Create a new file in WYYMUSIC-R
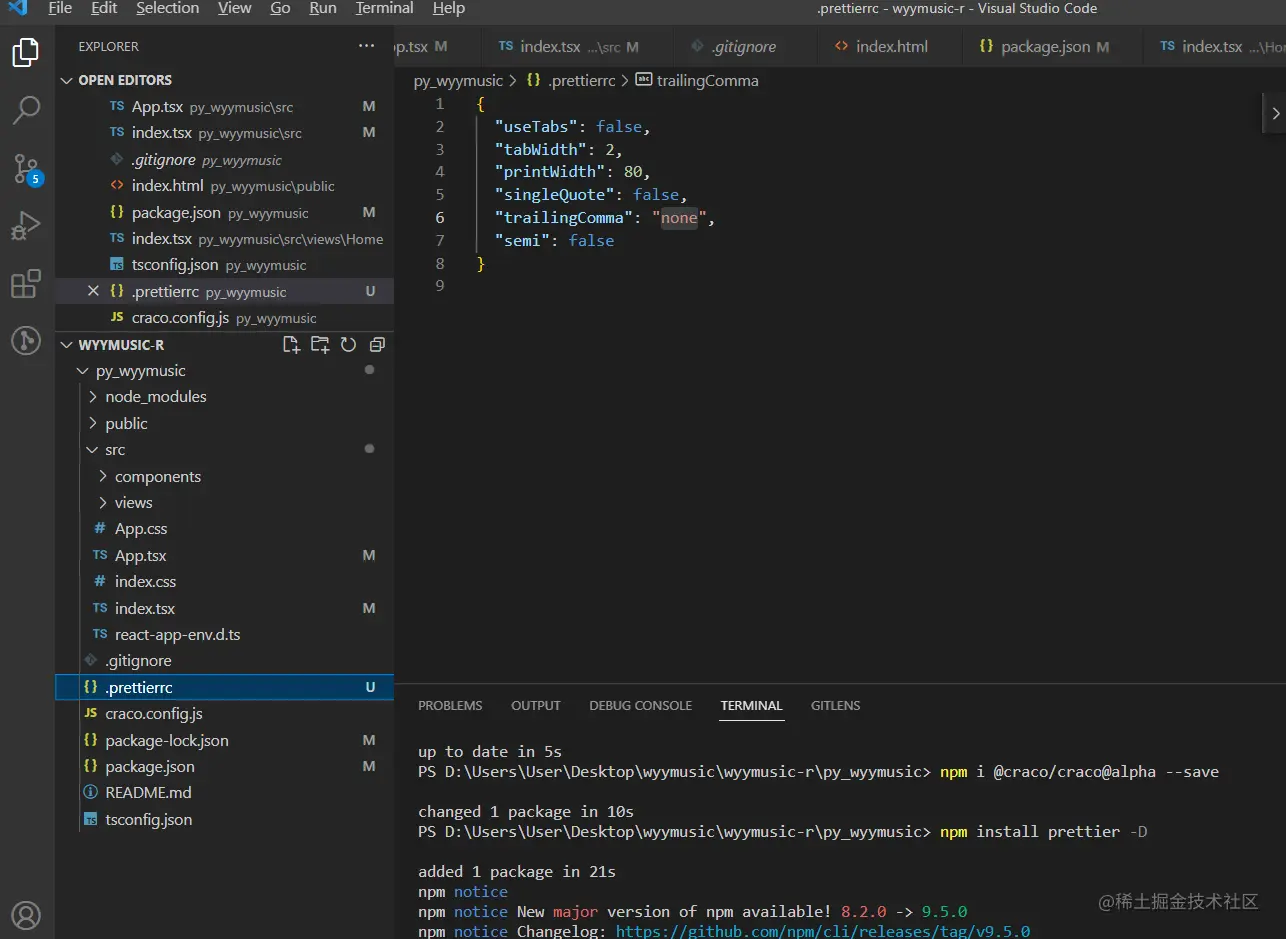Image resolution: width=1286 pixels, height=939 pixels. pos(291,345)
